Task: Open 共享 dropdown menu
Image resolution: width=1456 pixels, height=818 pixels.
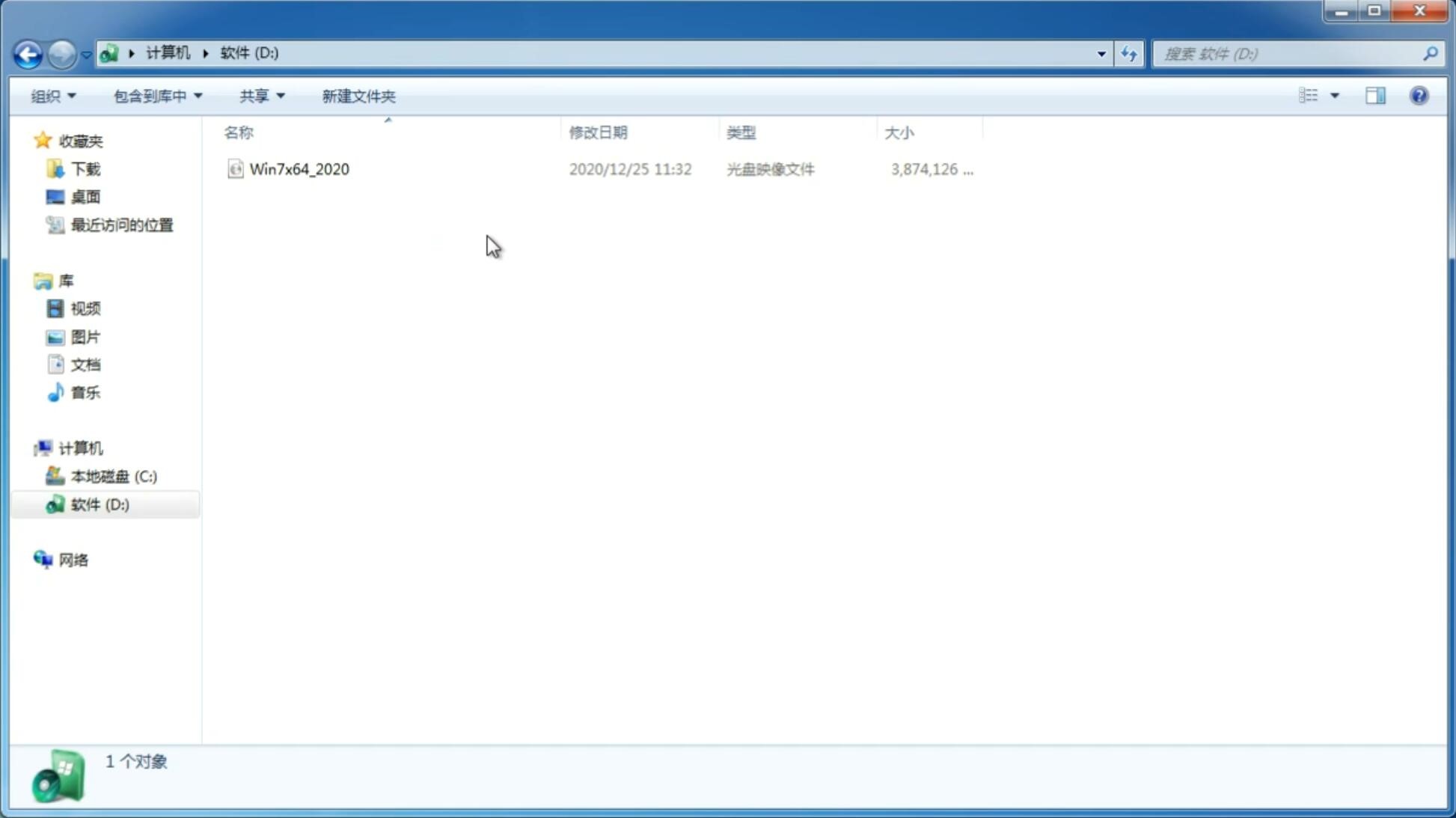Action: (x=260, y=95)
